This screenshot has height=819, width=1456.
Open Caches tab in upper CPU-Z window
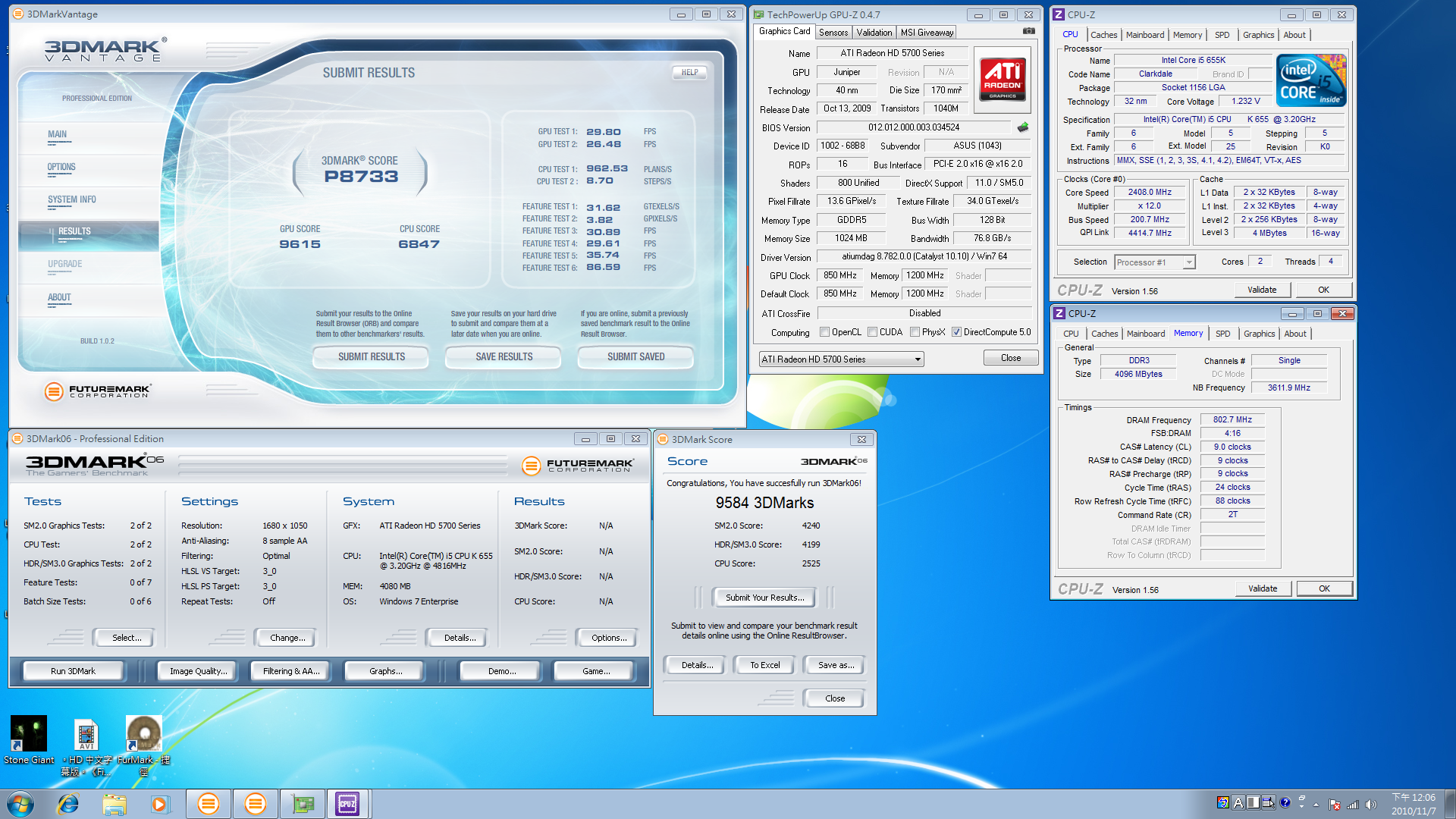[x=1103, y=35]
